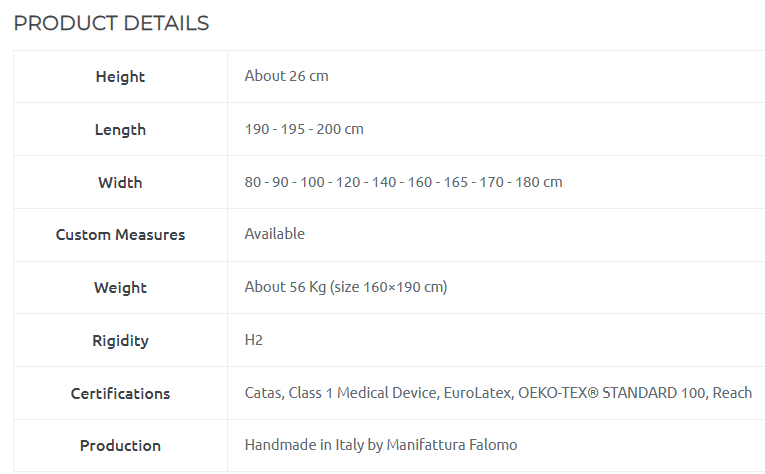Click the Certifications row label
Screen dimensions: 765x474
(x=120, y=394)
